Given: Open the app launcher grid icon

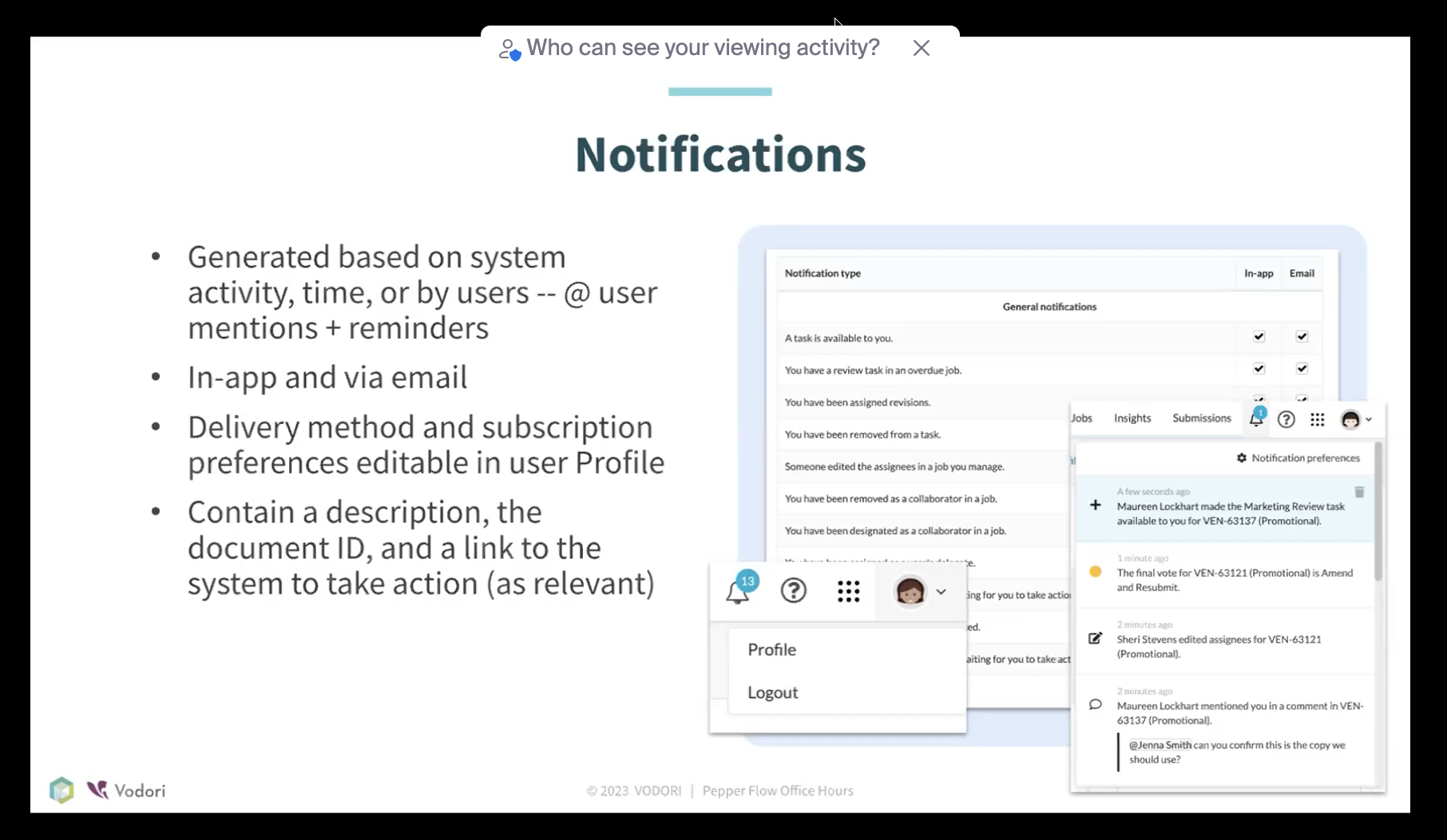Looking at the screenshot, I should click(848, 591).
